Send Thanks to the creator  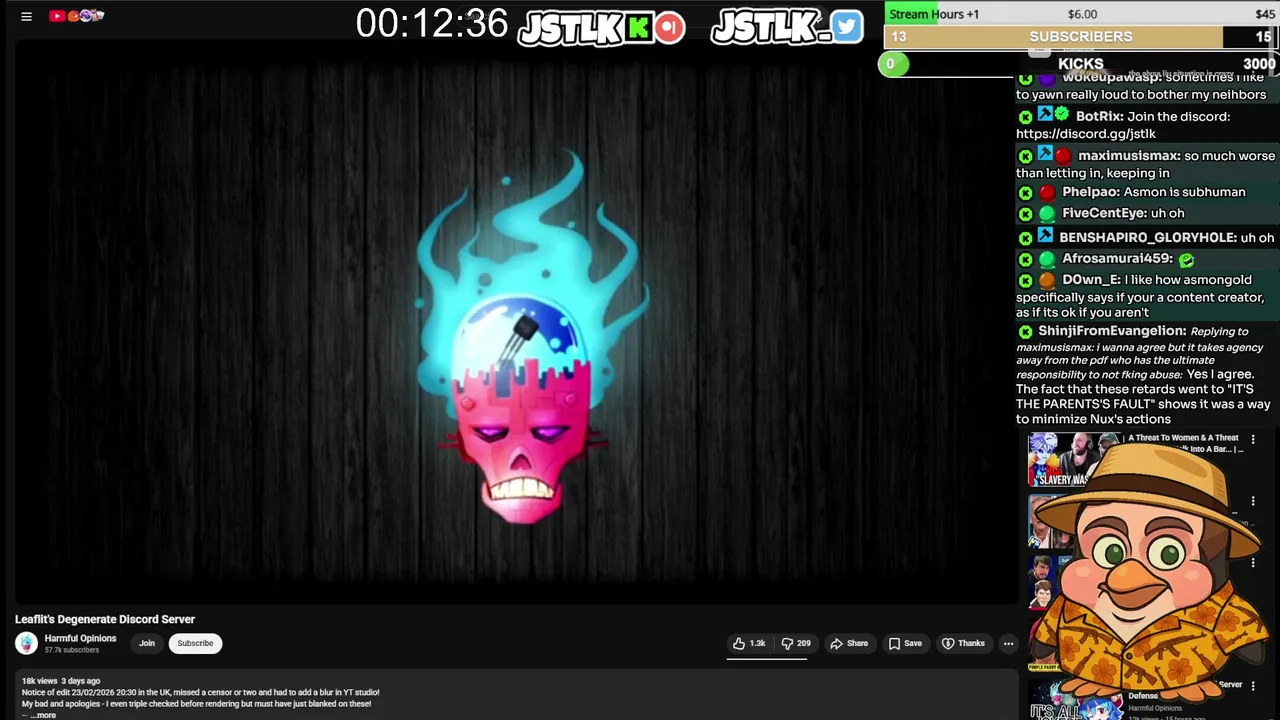coord(964,643)
